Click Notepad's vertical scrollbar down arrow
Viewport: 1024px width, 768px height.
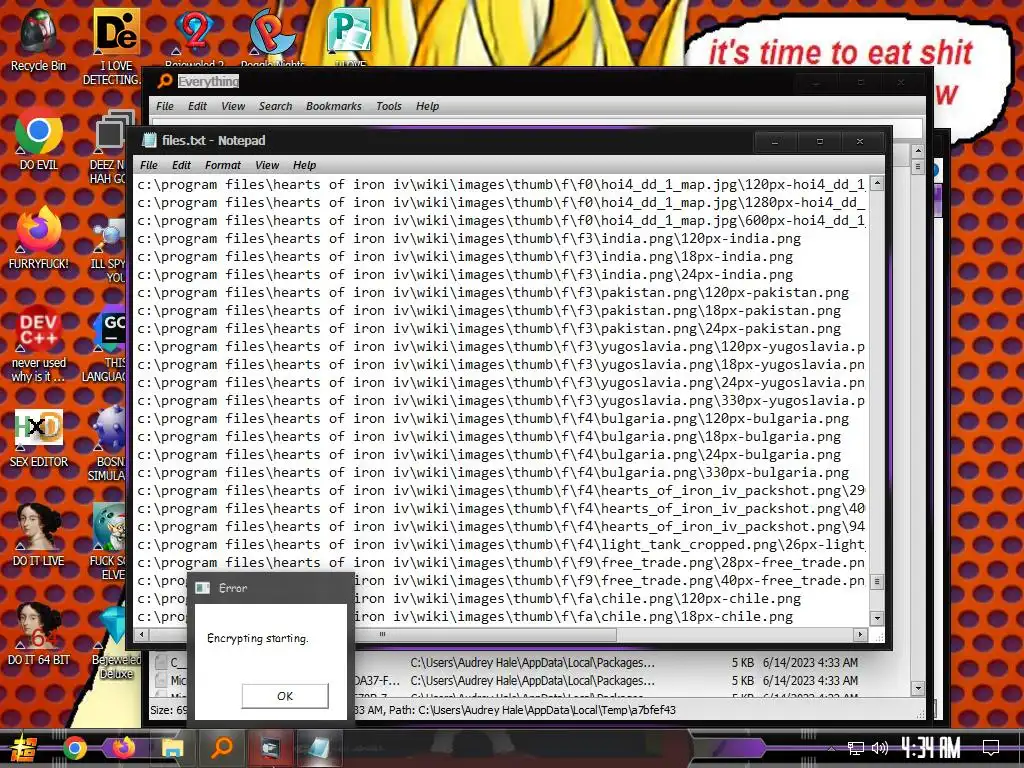[x=877, y=618]
